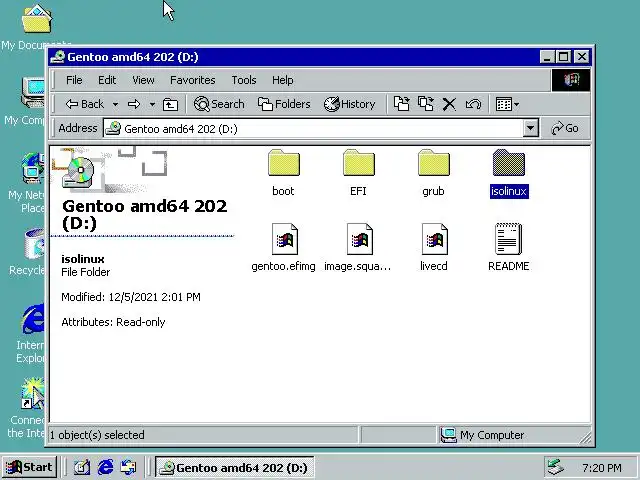Viewport: 640px width, 480px height.
Task: Click the Forward arrow icon
Action: [134, 104]
